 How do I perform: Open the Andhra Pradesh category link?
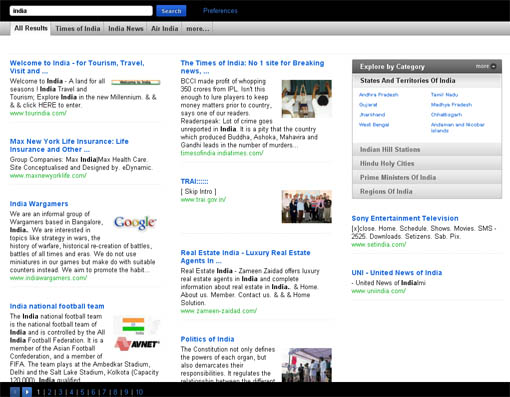click(x=379, y=95)
